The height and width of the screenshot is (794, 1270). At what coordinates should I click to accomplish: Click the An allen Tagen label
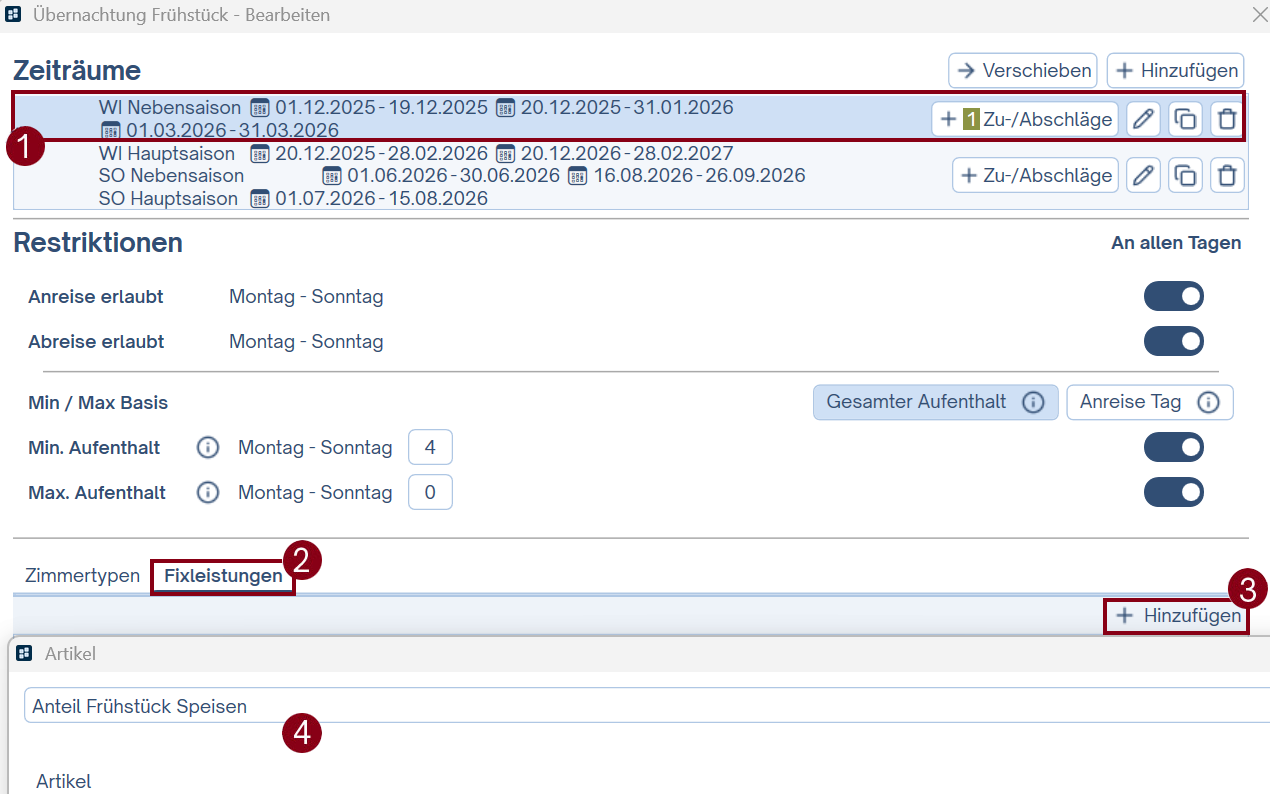pos(1176,243)
